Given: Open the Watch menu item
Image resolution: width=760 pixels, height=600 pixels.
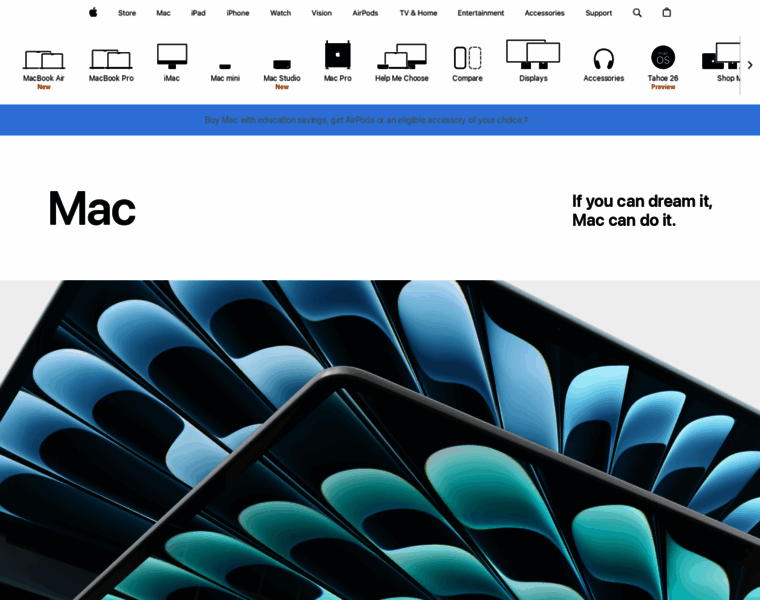Looking at the screenshot, I should (x=281, y=13).
